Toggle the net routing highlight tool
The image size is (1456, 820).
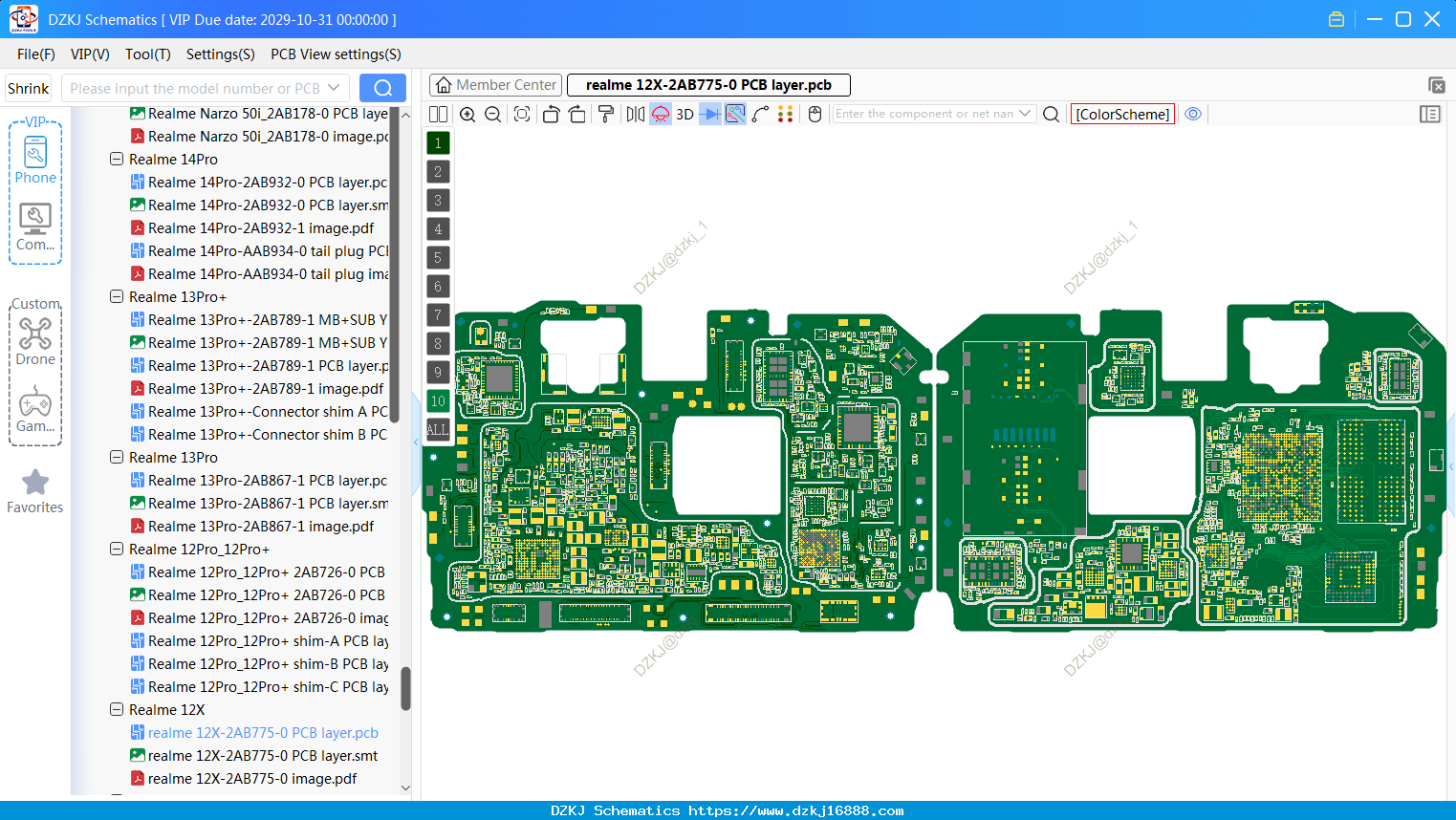pyautogui.click(x=735, y=114)
